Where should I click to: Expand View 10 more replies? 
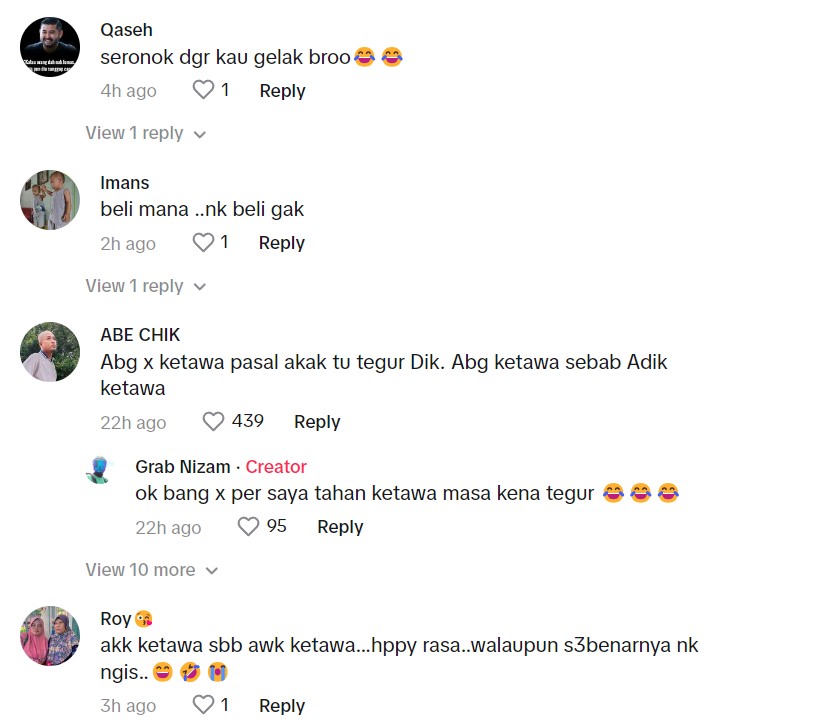point(152,570)
